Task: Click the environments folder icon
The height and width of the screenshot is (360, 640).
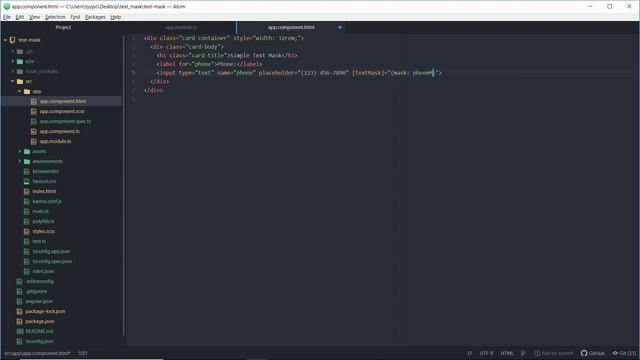Action: 27,161
